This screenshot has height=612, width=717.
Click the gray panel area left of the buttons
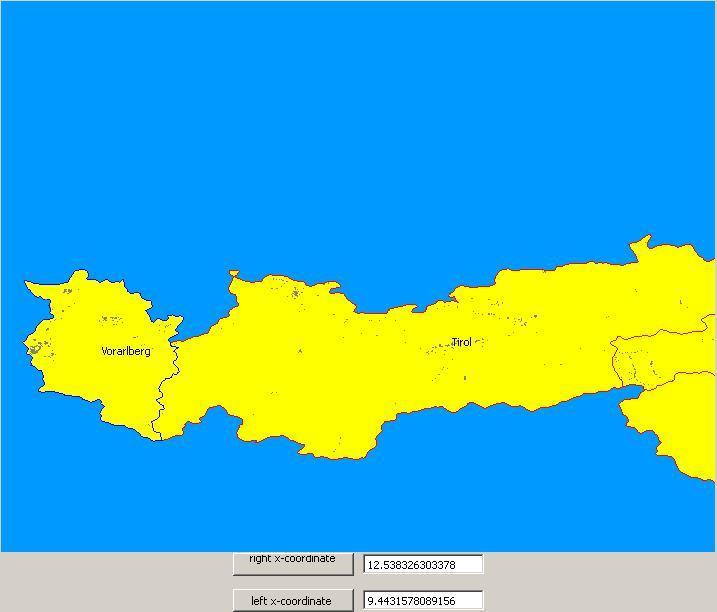click(x=110, y=582)
